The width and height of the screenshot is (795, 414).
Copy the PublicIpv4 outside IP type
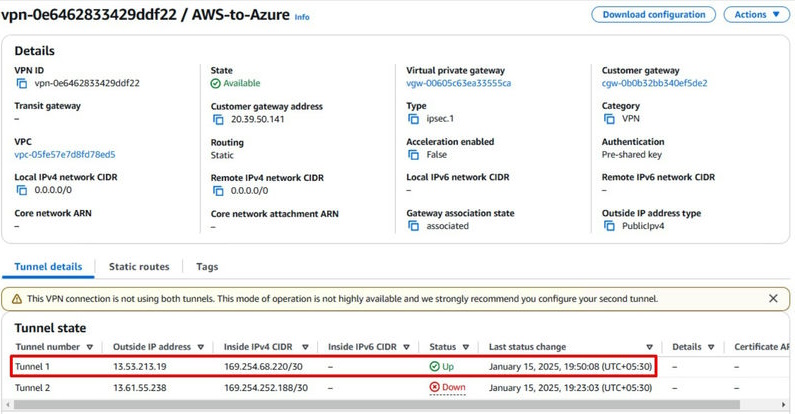(609, 226)
